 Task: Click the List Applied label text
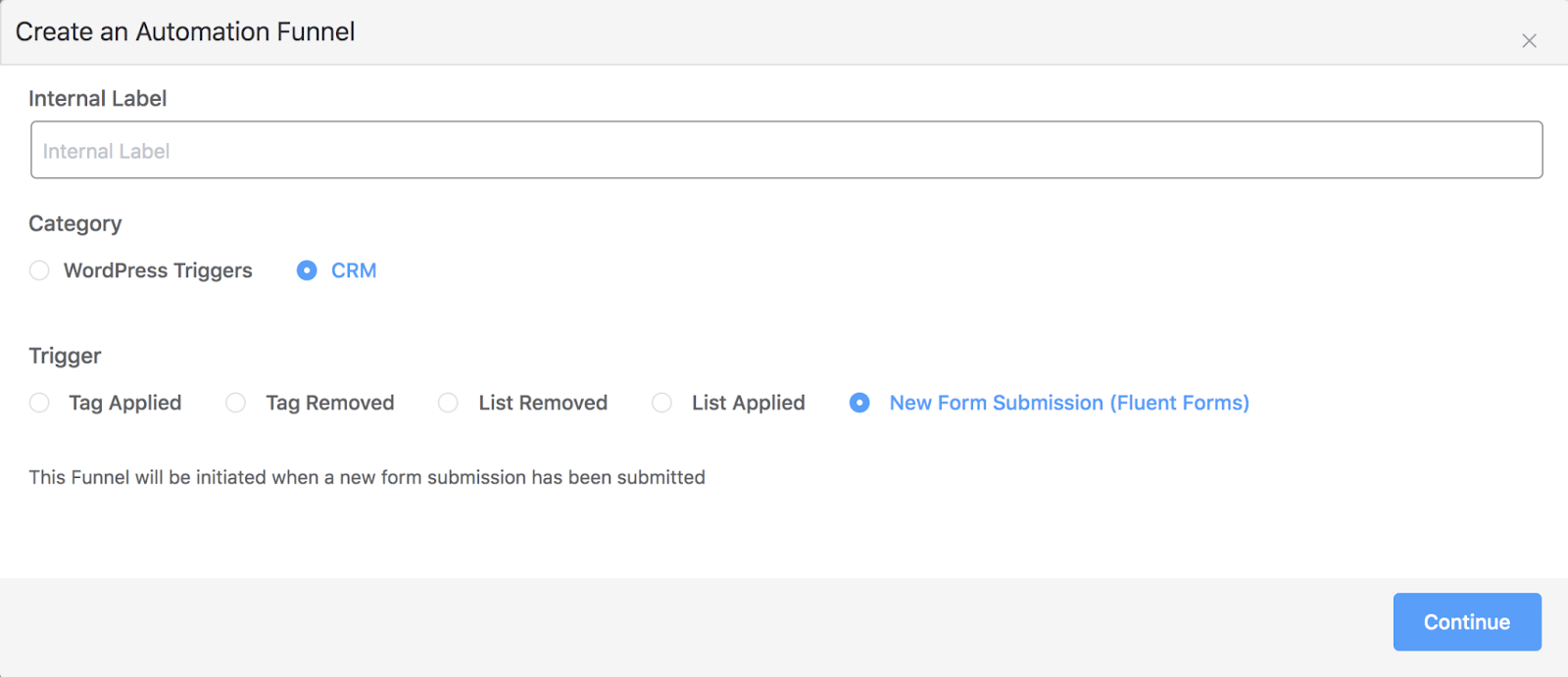tap(748, 403)
